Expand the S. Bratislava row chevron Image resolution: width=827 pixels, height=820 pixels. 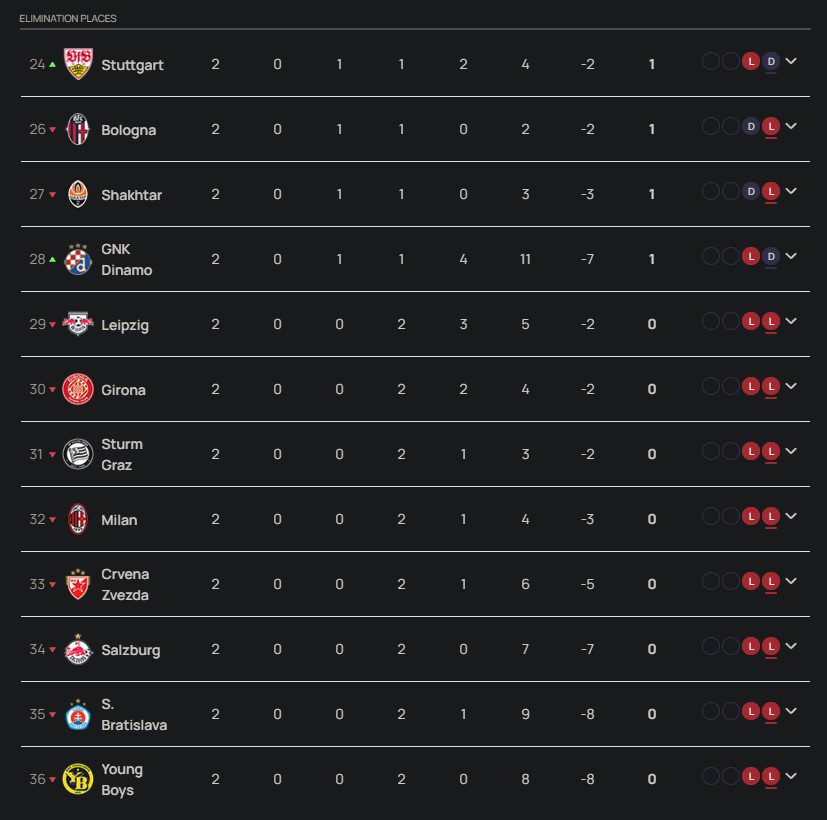[791, 712]
